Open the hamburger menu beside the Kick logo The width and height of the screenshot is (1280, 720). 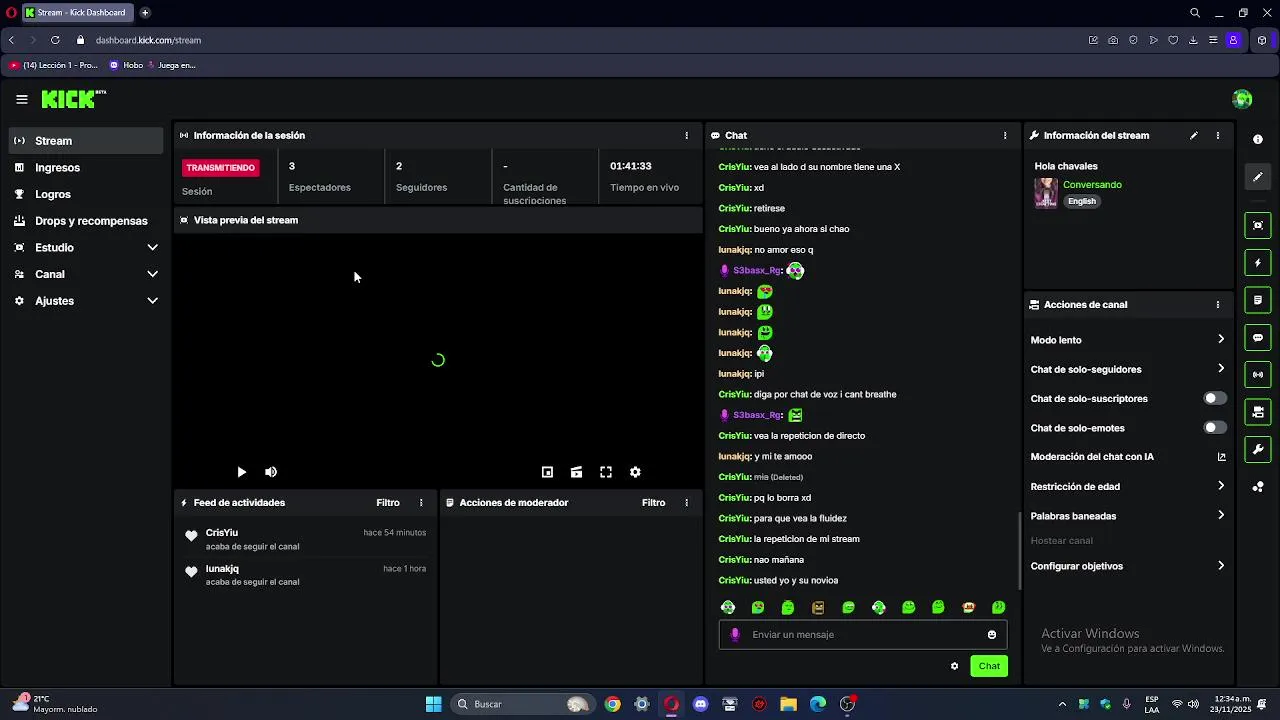coord(22,99)
